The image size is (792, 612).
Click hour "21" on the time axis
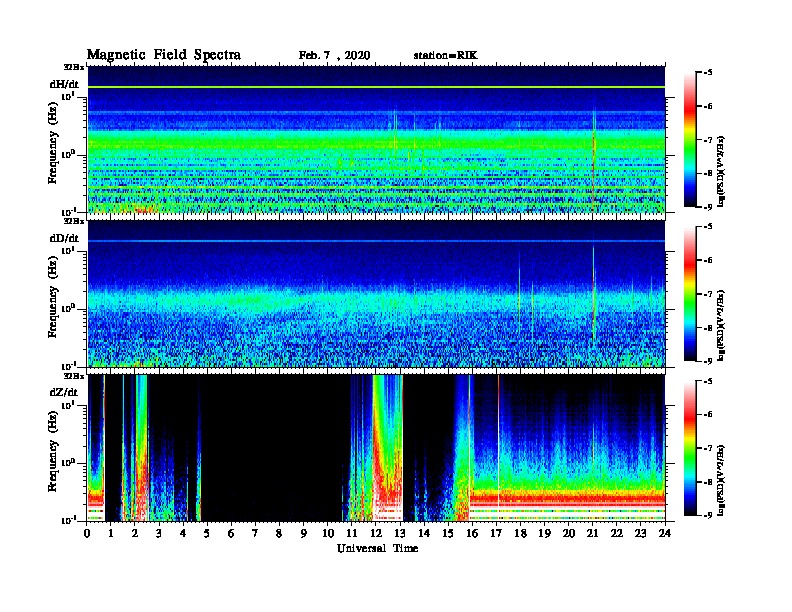(593, 534)
